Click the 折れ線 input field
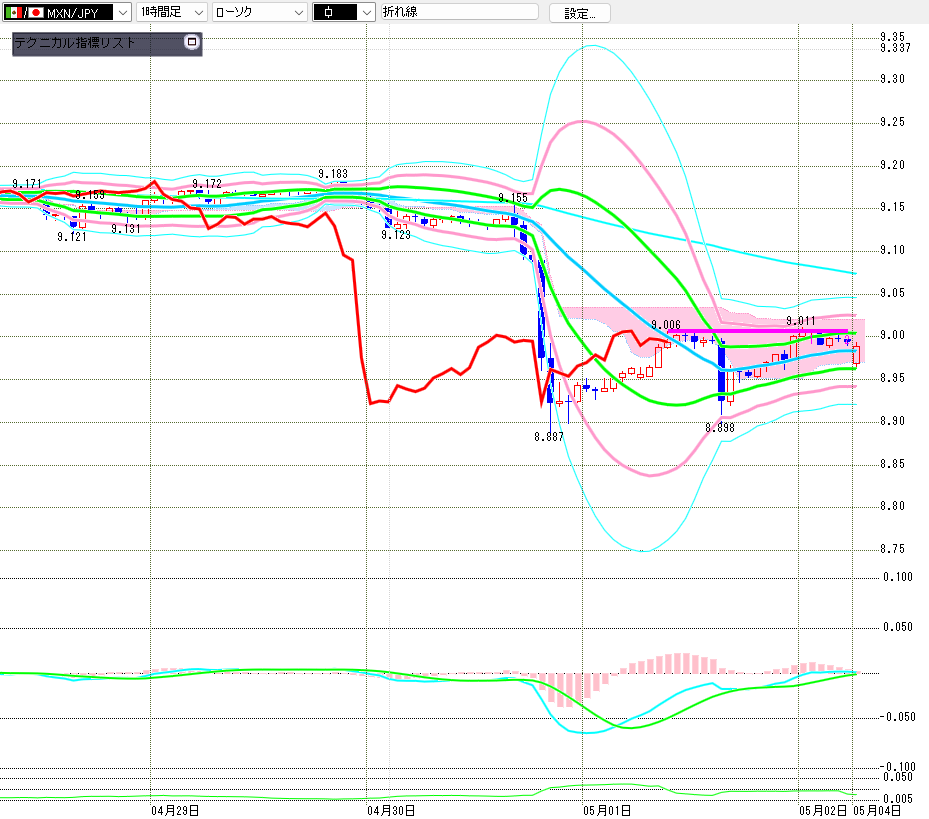The image size is (929, 819). [460, 12]
